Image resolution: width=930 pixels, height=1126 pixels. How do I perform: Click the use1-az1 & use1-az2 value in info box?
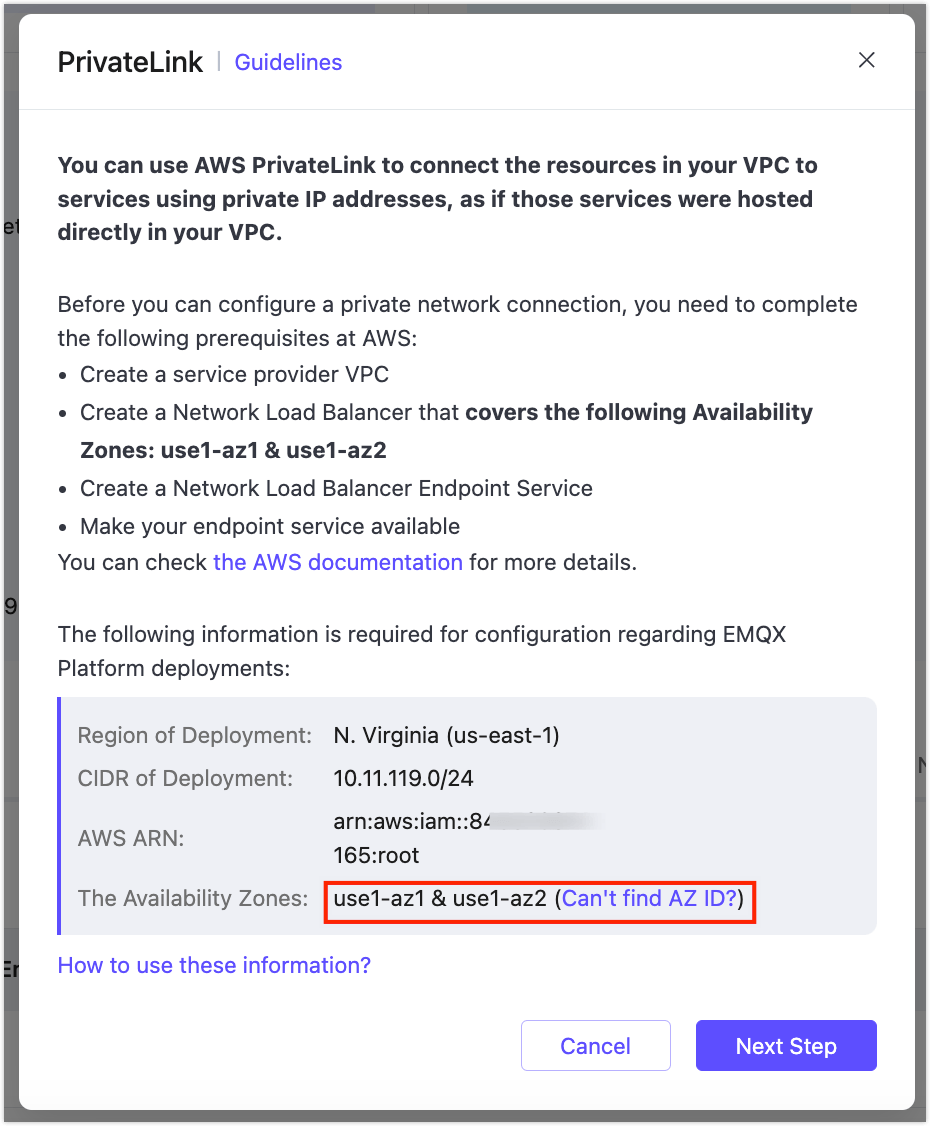pos(440,899)
